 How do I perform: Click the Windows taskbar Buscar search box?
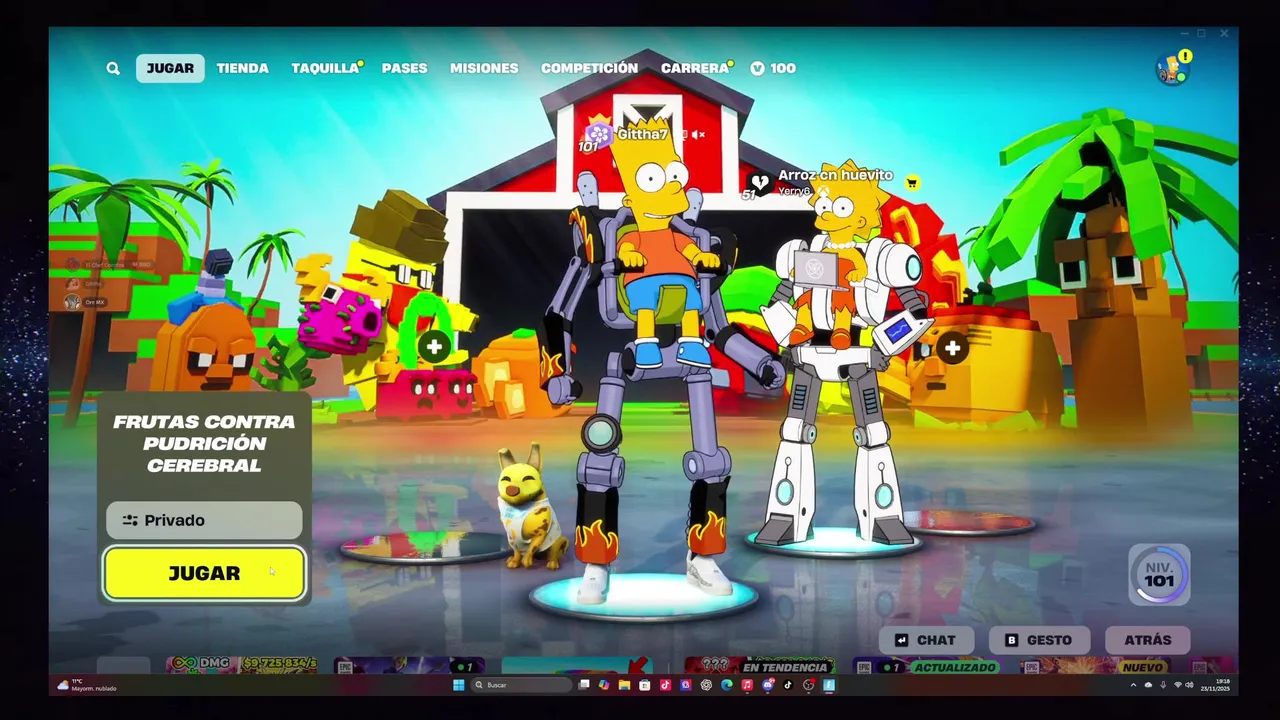pos(521,685)
